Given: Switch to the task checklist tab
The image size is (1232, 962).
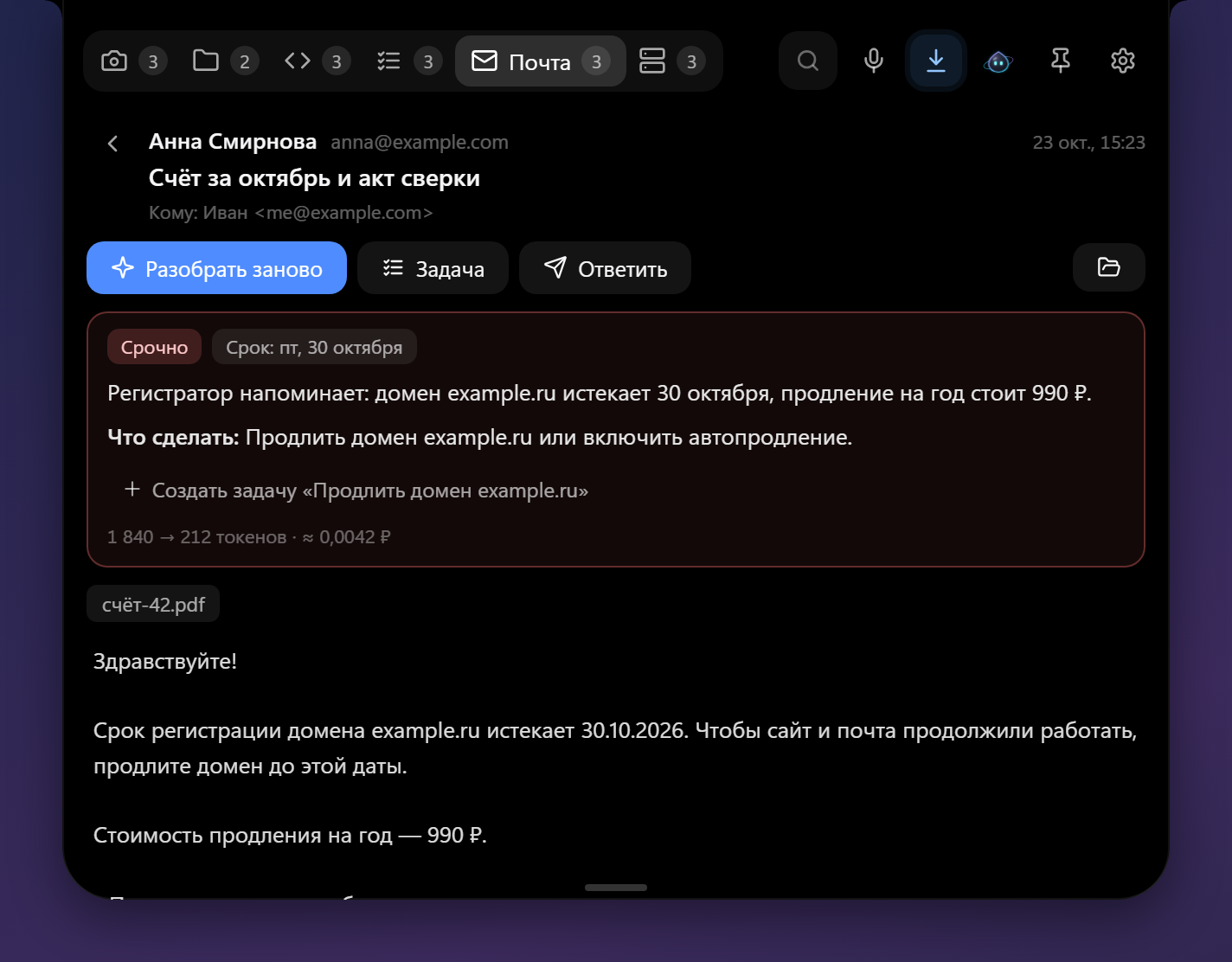Looking at the screenshot, I should 408,61.
